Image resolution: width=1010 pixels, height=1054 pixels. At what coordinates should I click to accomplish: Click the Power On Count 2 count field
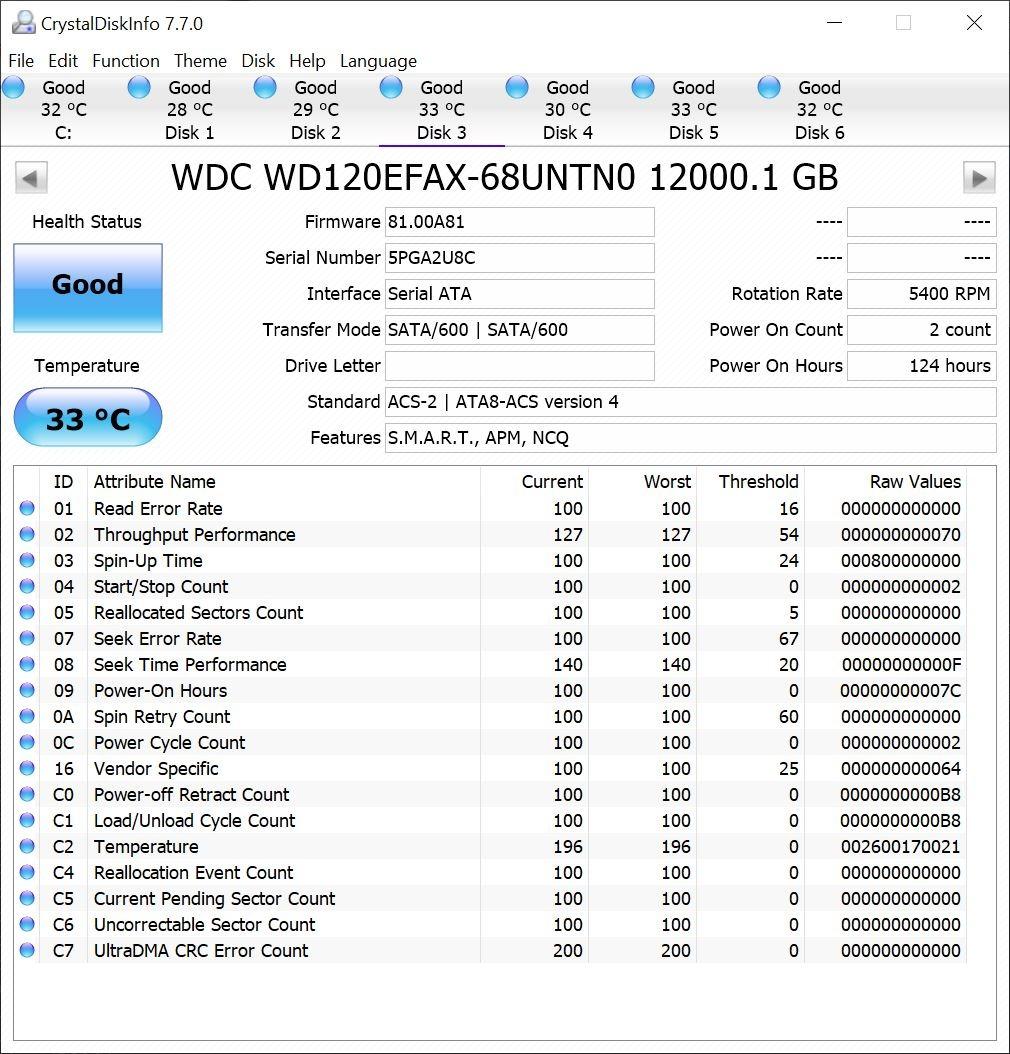point(921,330)
